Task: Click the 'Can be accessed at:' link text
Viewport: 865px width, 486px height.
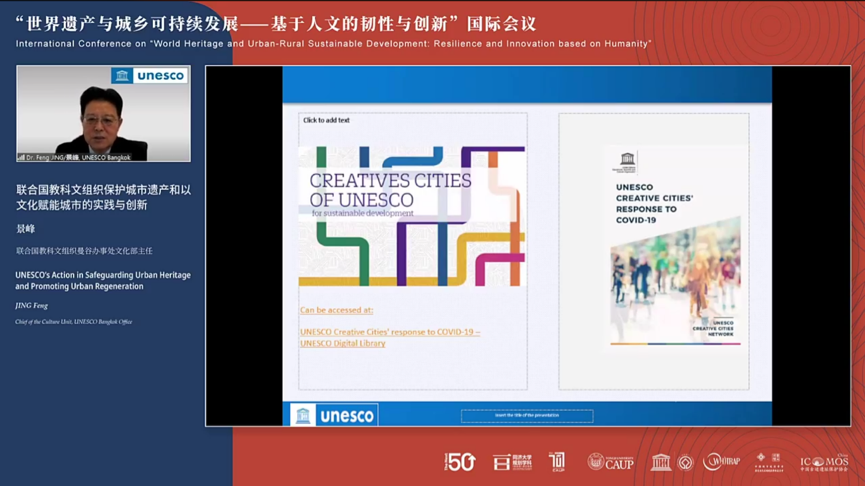Action: pos(337,310)
